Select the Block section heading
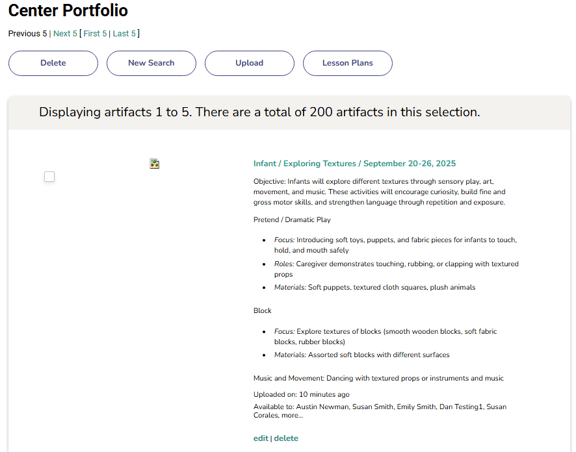576x452 pixels. pos(262,311)
